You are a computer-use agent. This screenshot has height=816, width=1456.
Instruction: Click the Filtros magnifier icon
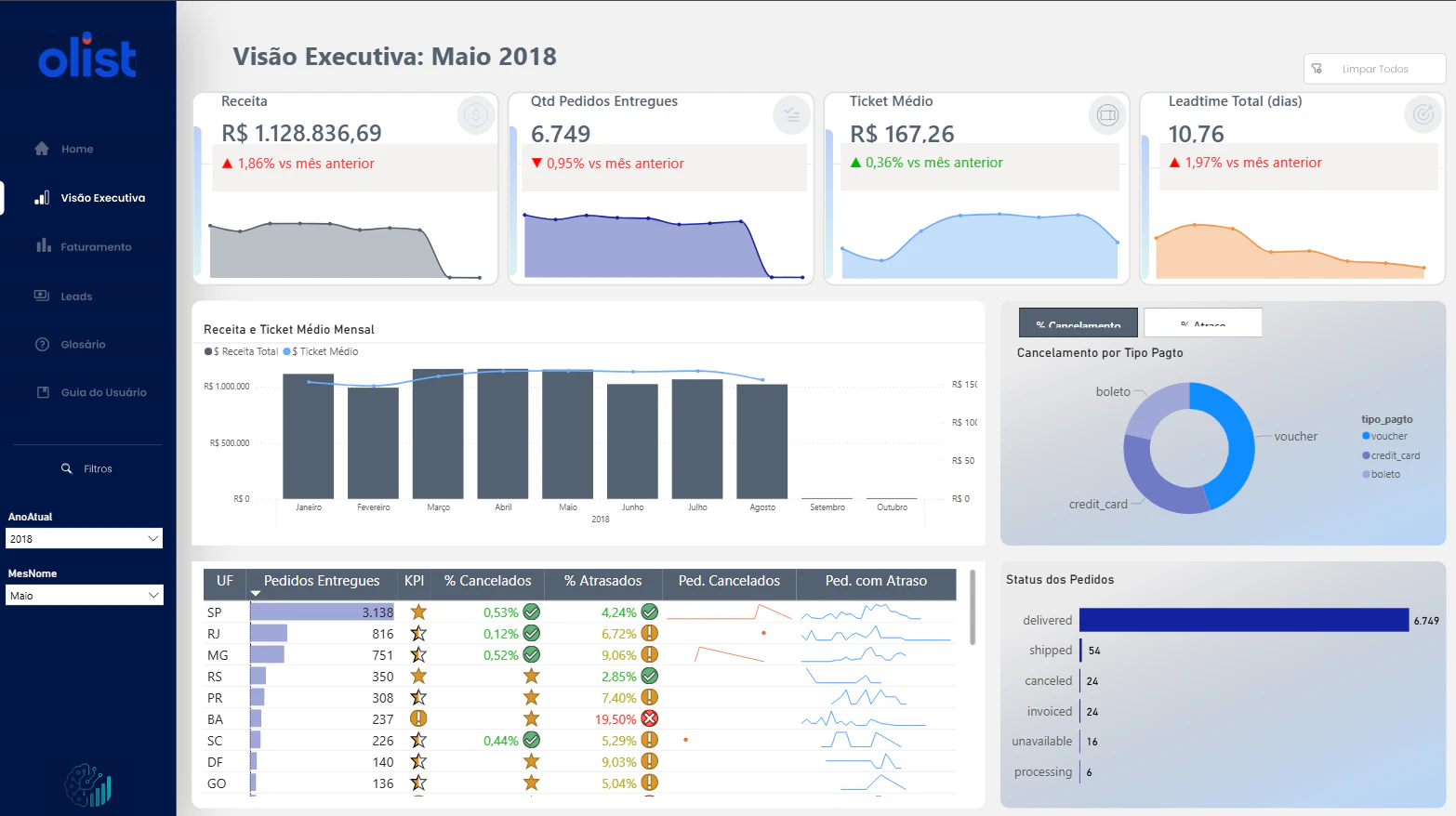67,468
